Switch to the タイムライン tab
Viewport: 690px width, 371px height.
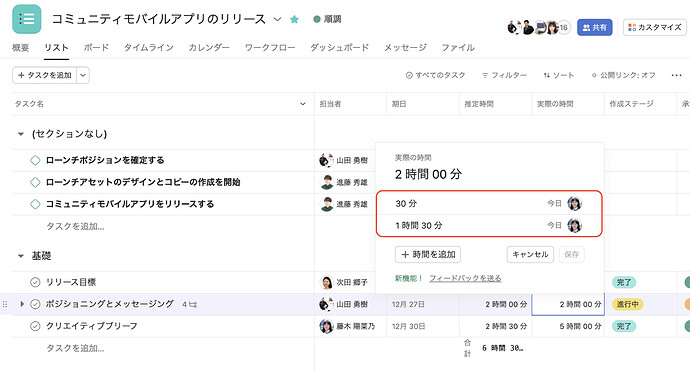149,48
